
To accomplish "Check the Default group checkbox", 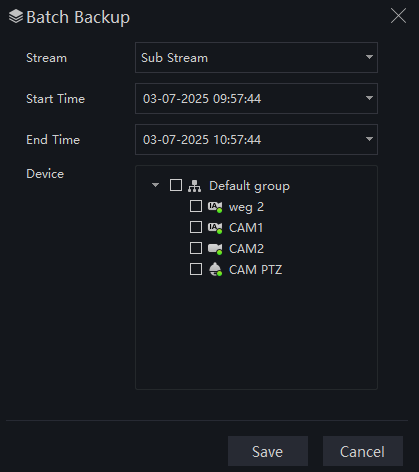I will (176, 185).
